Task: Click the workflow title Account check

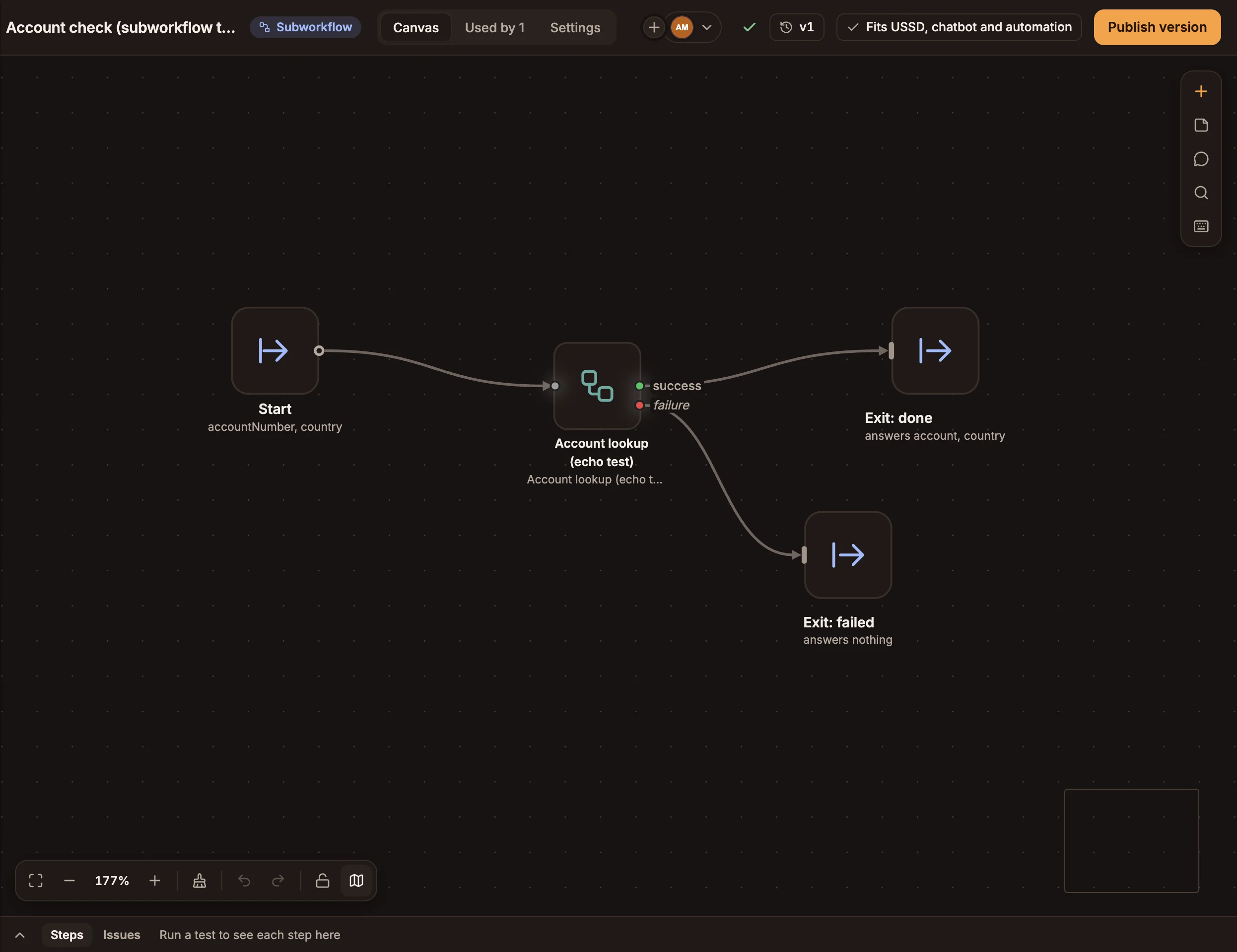Action: pyautogui.click(x=121, y=27)
